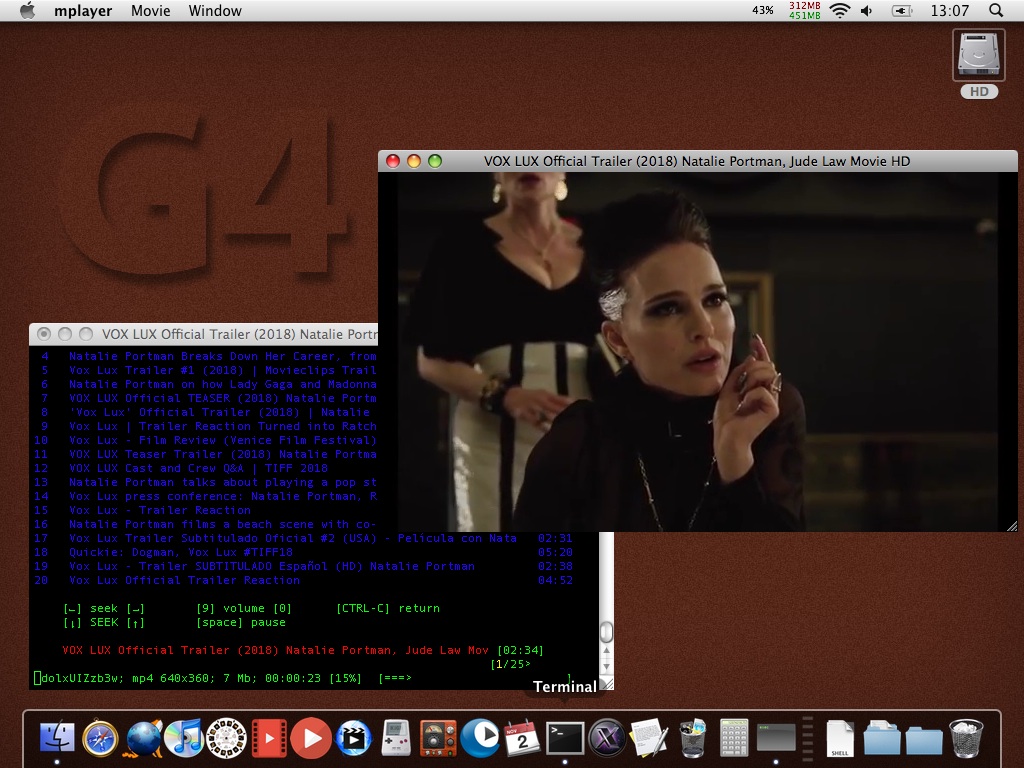Open QuickTime Player blue icon in dock

pos(480,738)
